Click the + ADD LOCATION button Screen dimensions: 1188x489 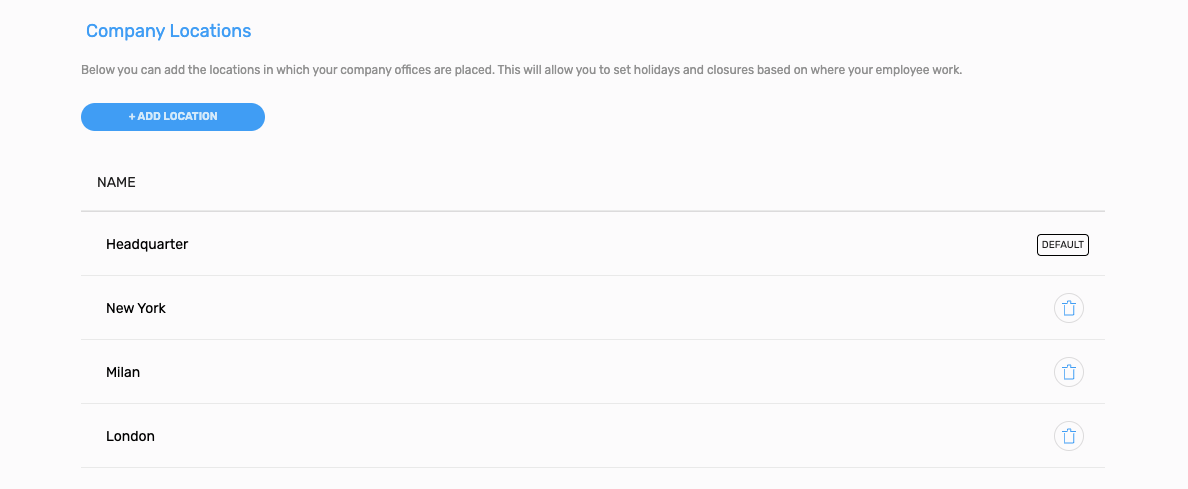pos(173,117)
